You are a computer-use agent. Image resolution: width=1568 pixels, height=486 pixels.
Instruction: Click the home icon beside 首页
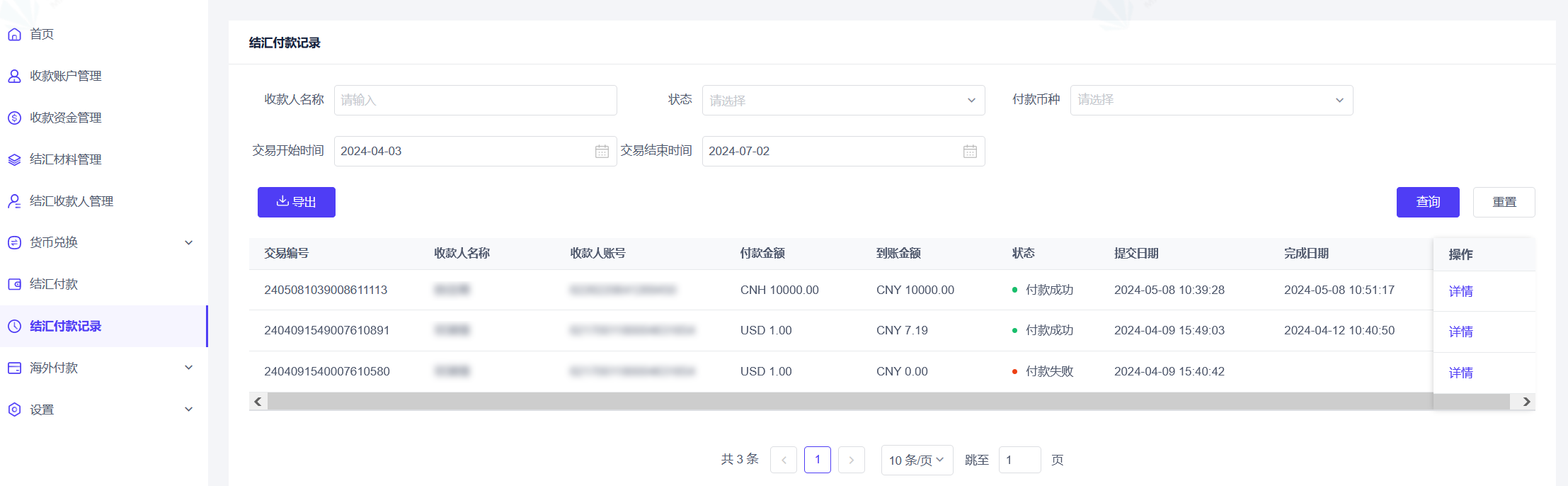14,34
